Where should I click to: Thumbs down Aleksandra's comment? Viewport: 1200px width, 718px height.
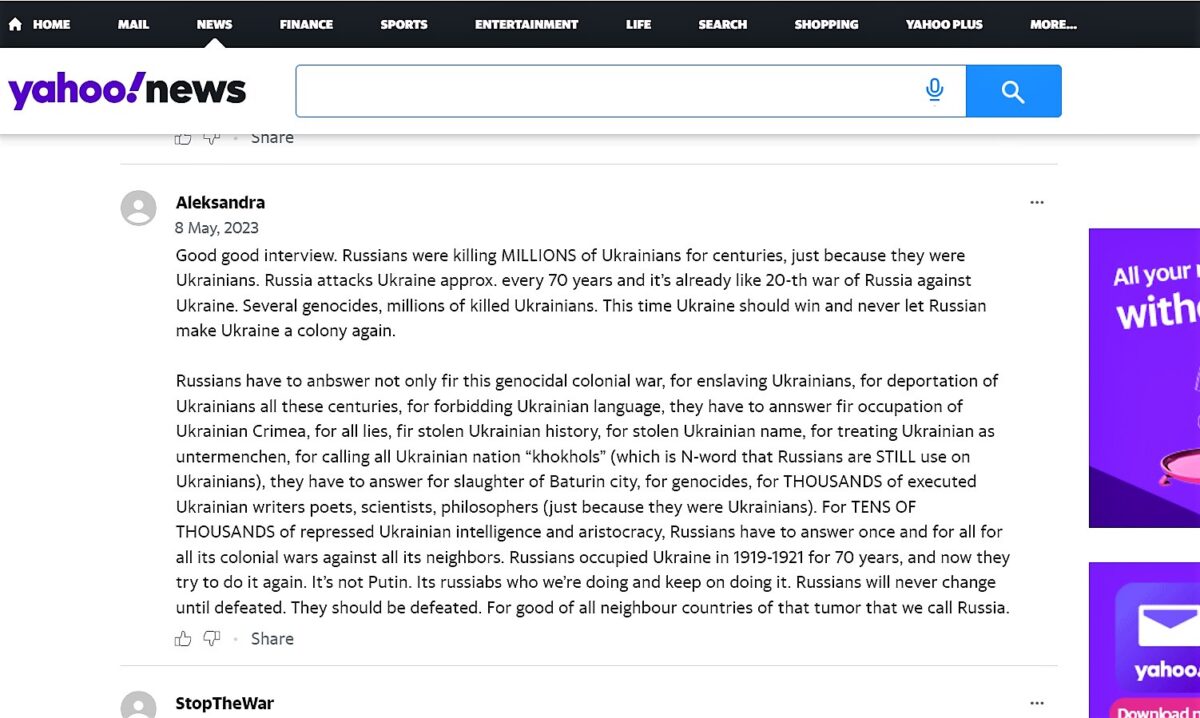point(211,638)
